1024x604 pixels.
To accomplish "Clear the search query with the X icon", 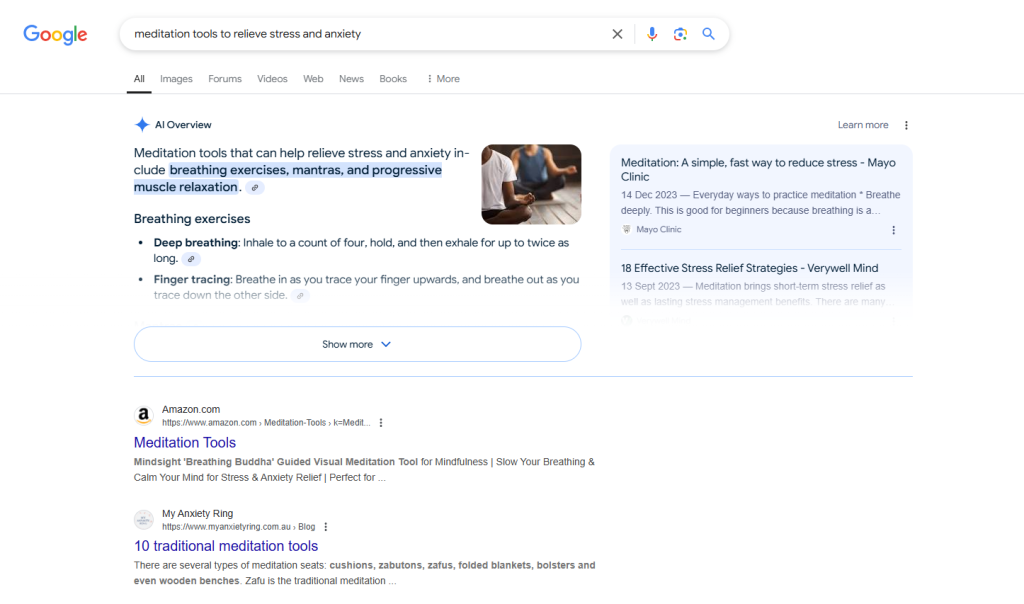I will coord(617,33).
